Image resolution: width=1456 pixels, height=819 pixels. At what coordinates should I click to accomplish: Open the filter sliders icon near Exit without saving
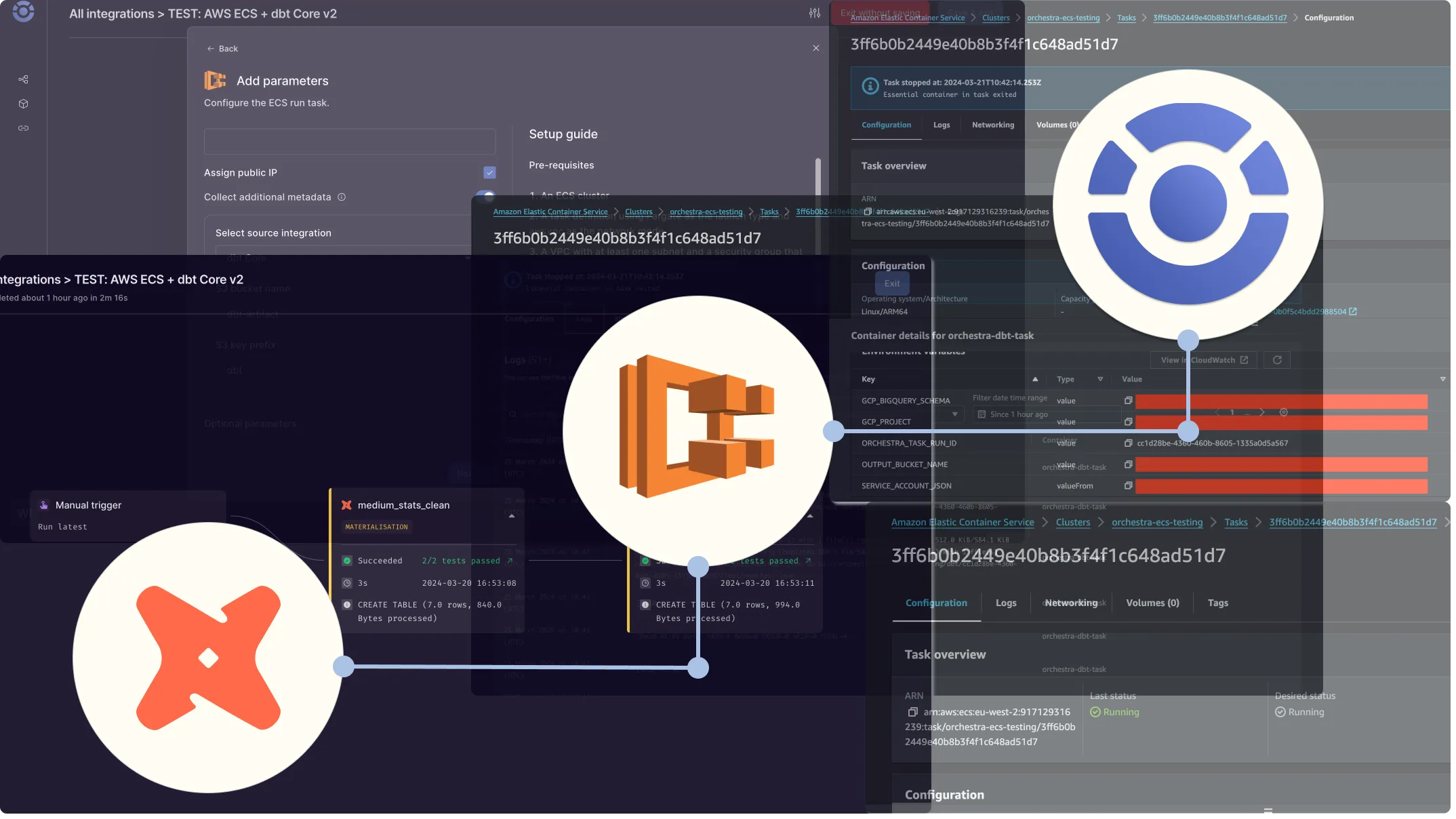click(x=815, y=12)
